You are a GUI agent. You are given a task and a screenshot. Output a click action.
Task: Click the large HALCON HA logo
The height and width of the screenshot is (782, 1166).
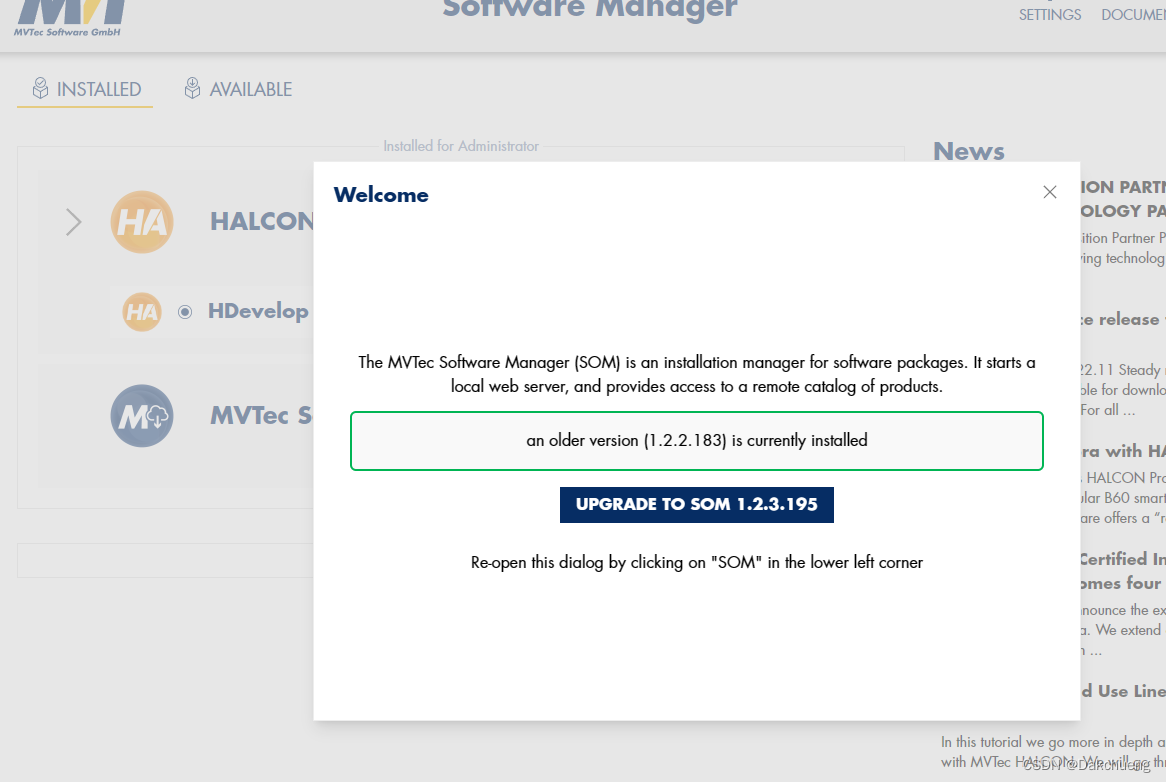point(142,222)
